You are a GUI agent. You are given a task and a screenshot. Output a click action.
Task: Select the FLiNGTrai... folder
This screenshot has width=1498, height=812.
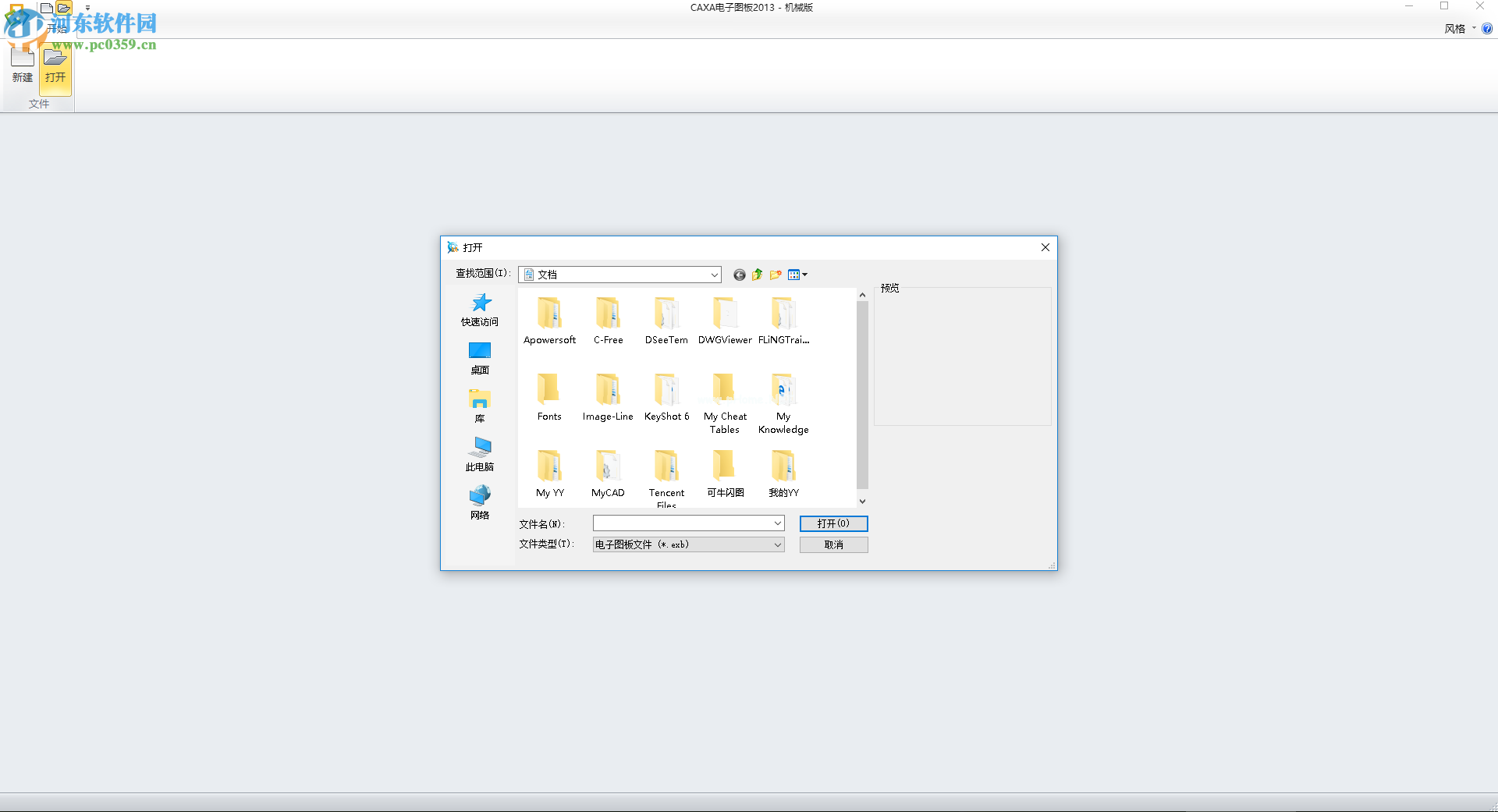click(784, 321)
